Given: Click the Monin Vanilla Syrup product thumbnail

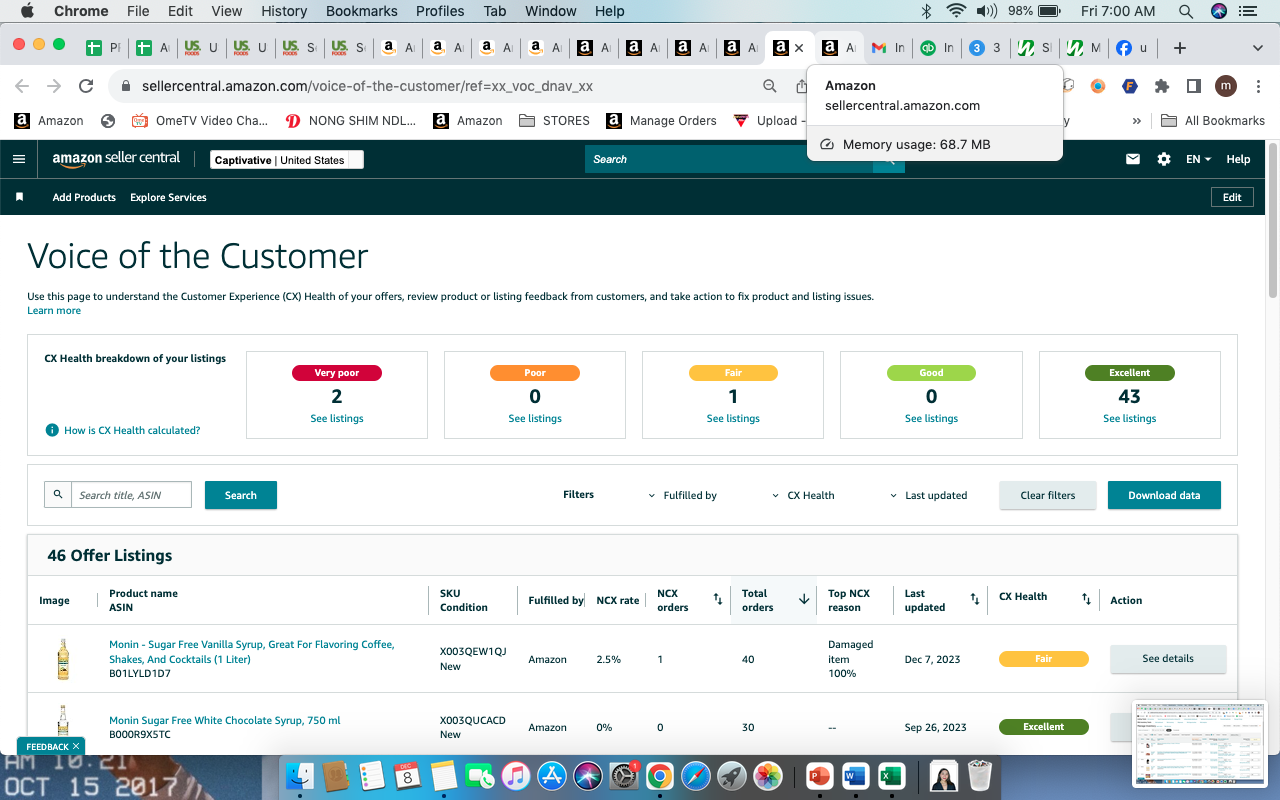Looking at the screenshot, I should [63, 659].
